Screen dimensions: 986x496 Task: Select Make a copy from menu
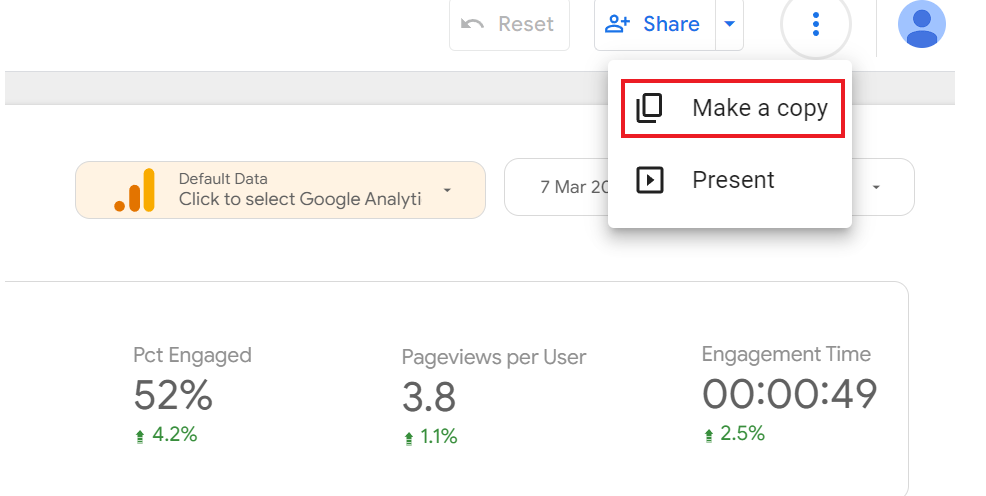[733, 108]
